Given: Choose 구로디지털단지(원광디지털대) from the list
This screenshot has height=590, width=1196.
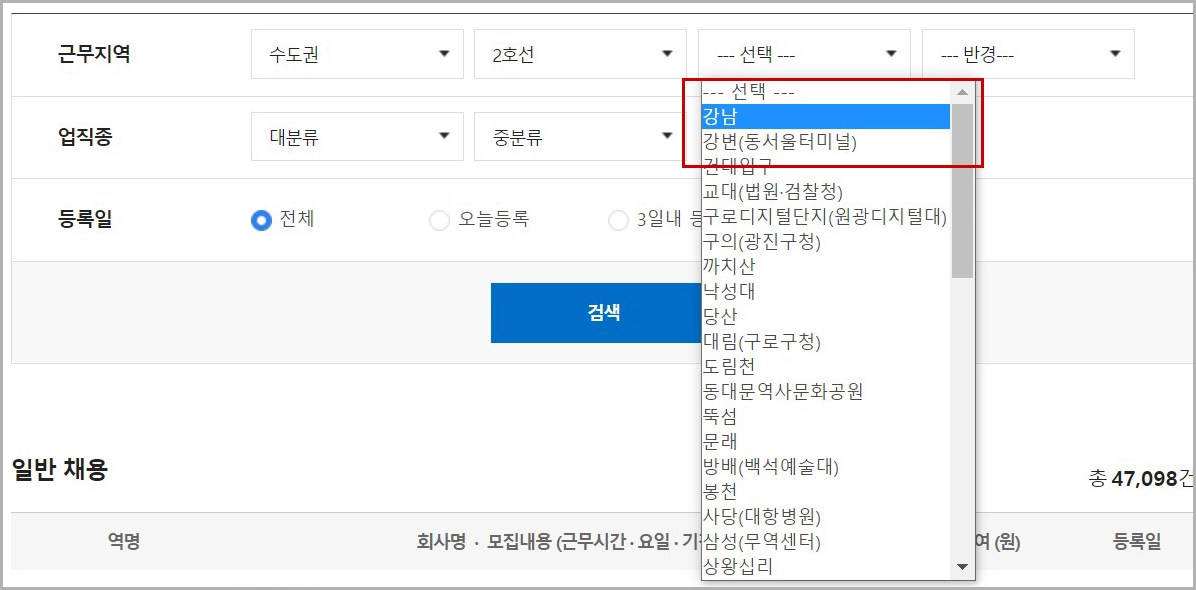Looking at the screenshot, I should click(826, 217).
